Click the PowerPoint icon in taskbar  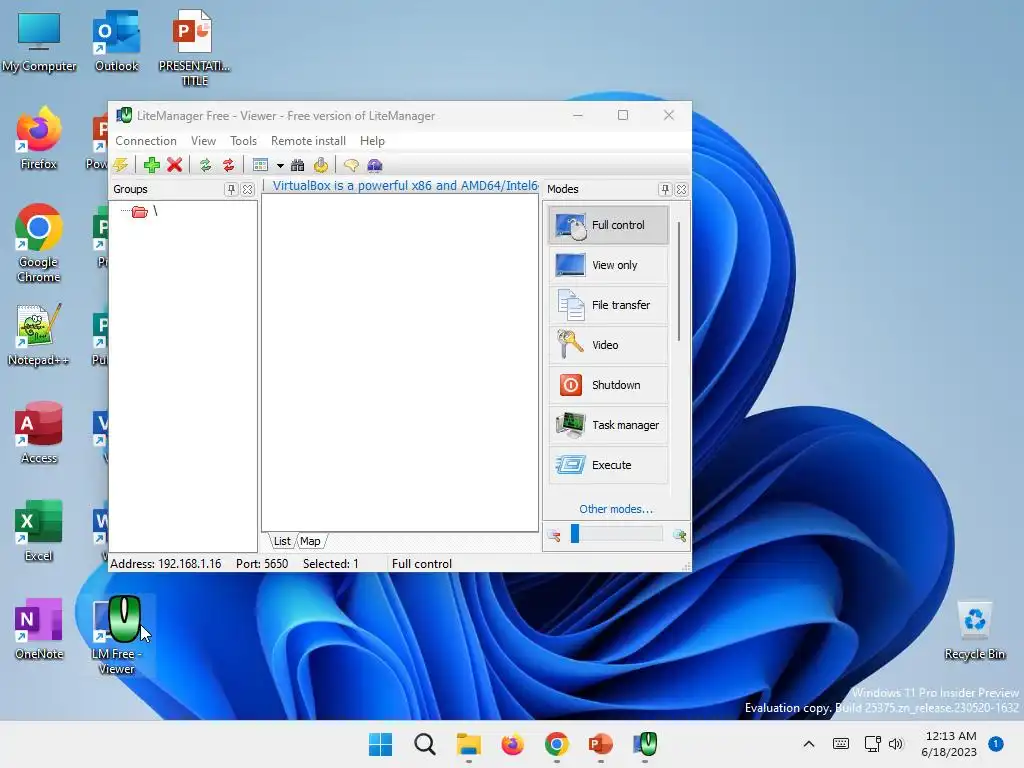click(600, 744)
